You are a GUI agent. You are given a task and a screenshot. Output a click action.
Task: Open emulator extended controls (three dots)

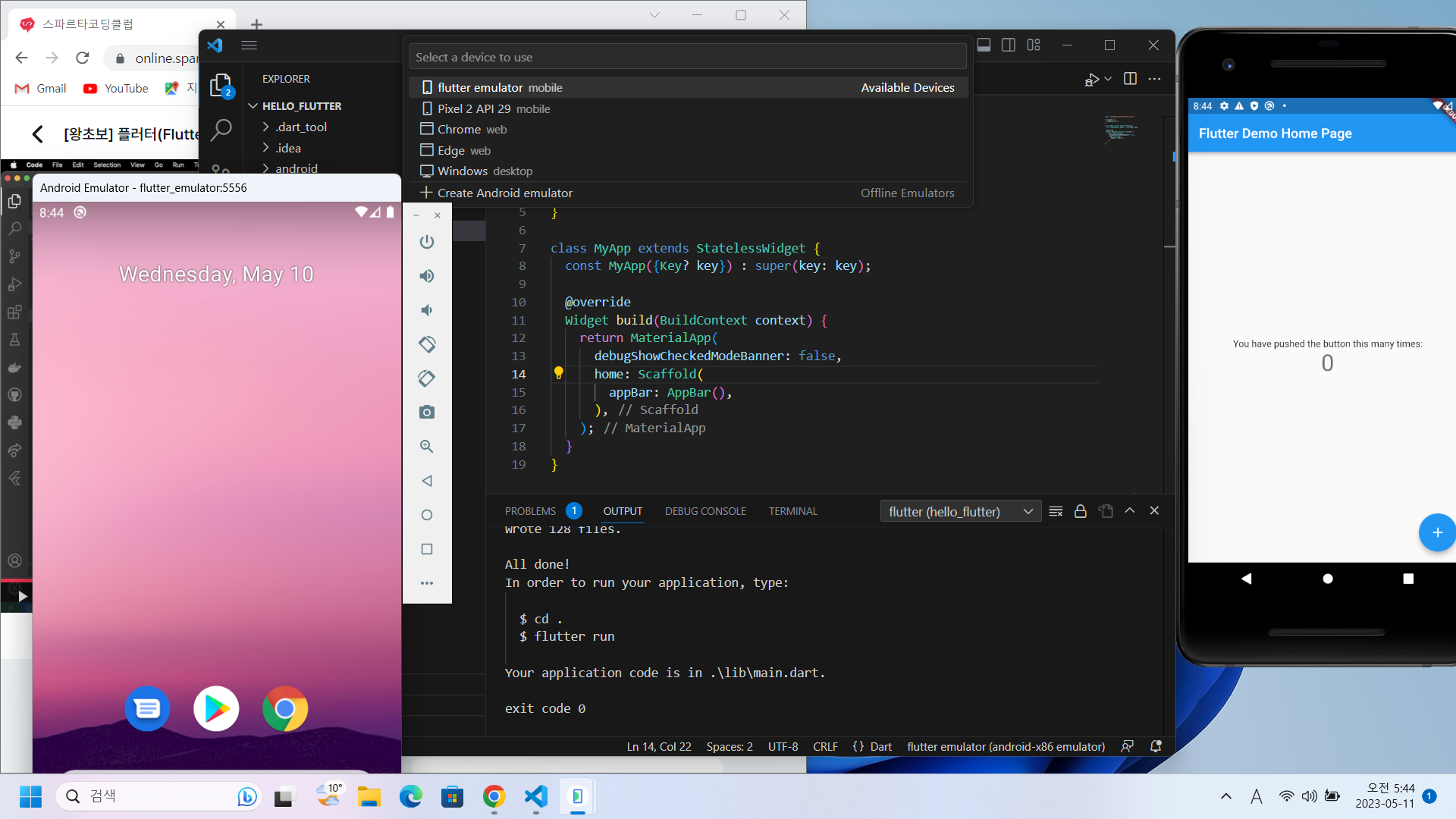[x=427, y=583]
